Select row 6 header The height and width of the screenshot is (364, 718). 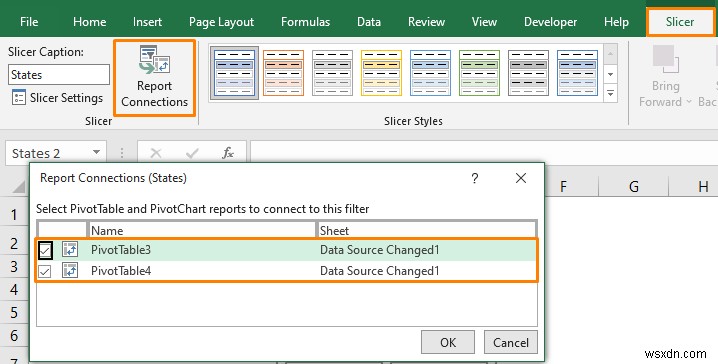[14, 335]
